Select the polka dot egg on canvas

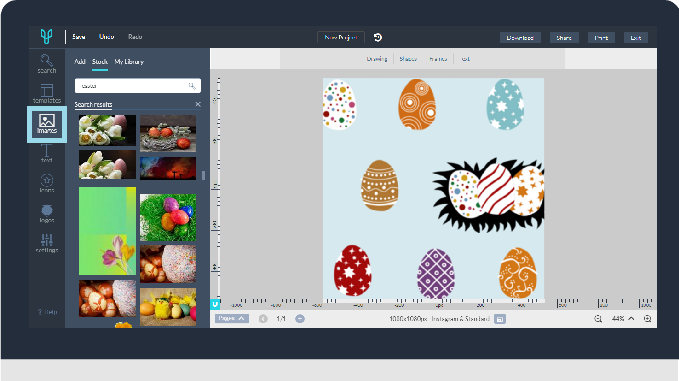[x=339, y=104]
